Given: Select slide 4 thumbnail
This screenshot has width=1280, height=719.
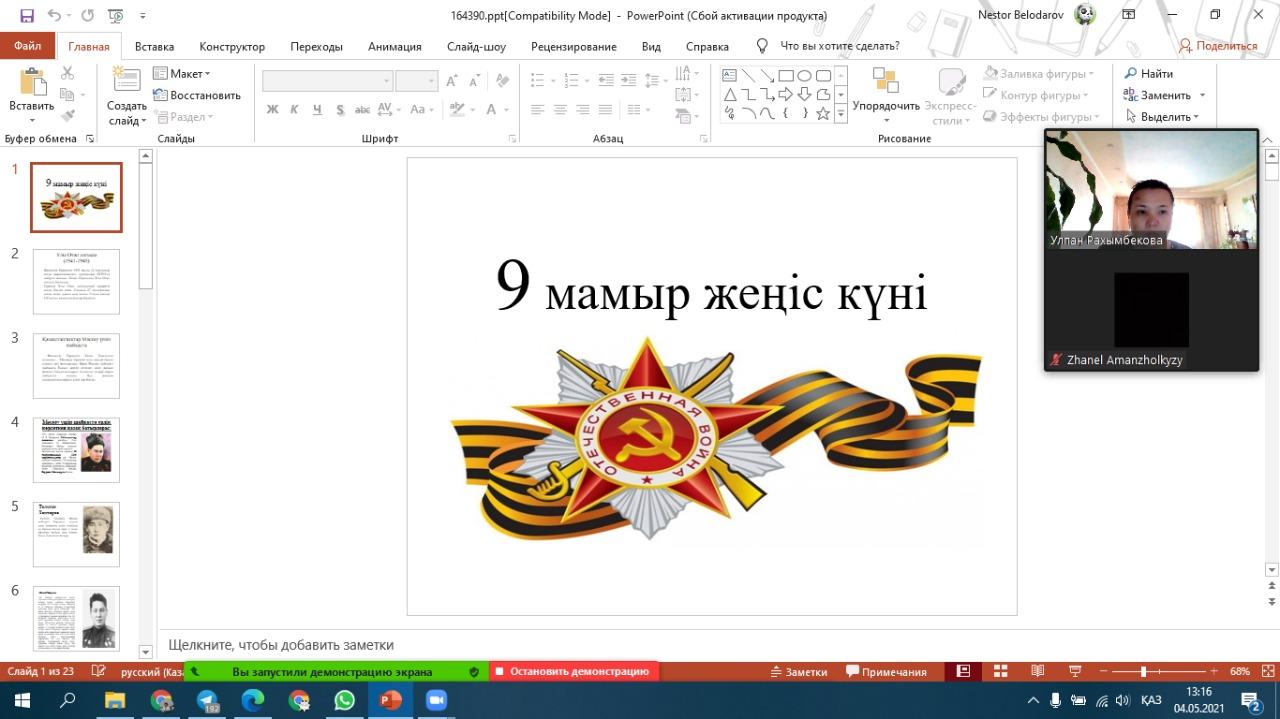Looking at the screenshot, I should pos(76,450).
